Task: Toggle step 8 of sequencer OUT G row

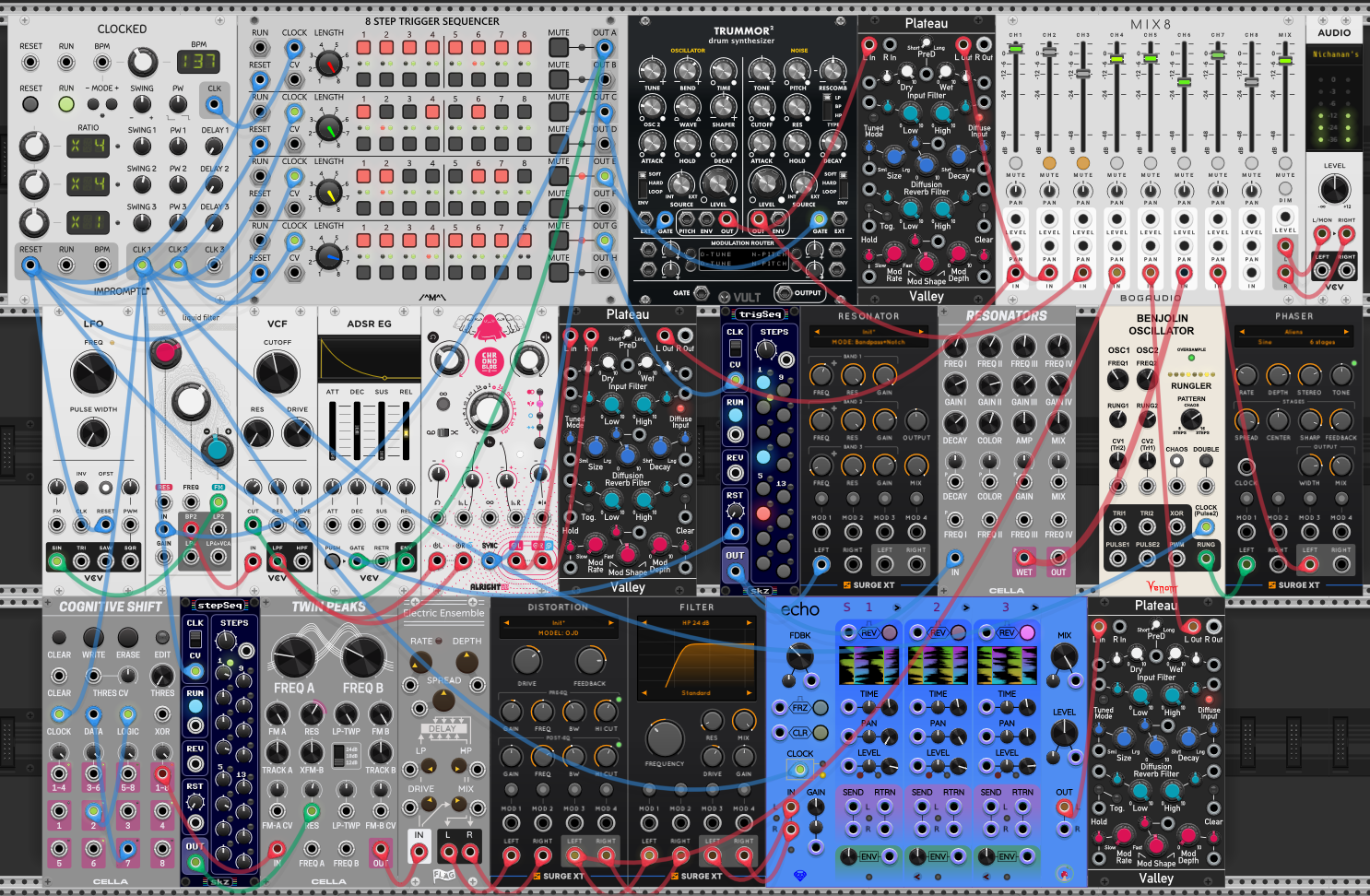Action: pos(524,241)
